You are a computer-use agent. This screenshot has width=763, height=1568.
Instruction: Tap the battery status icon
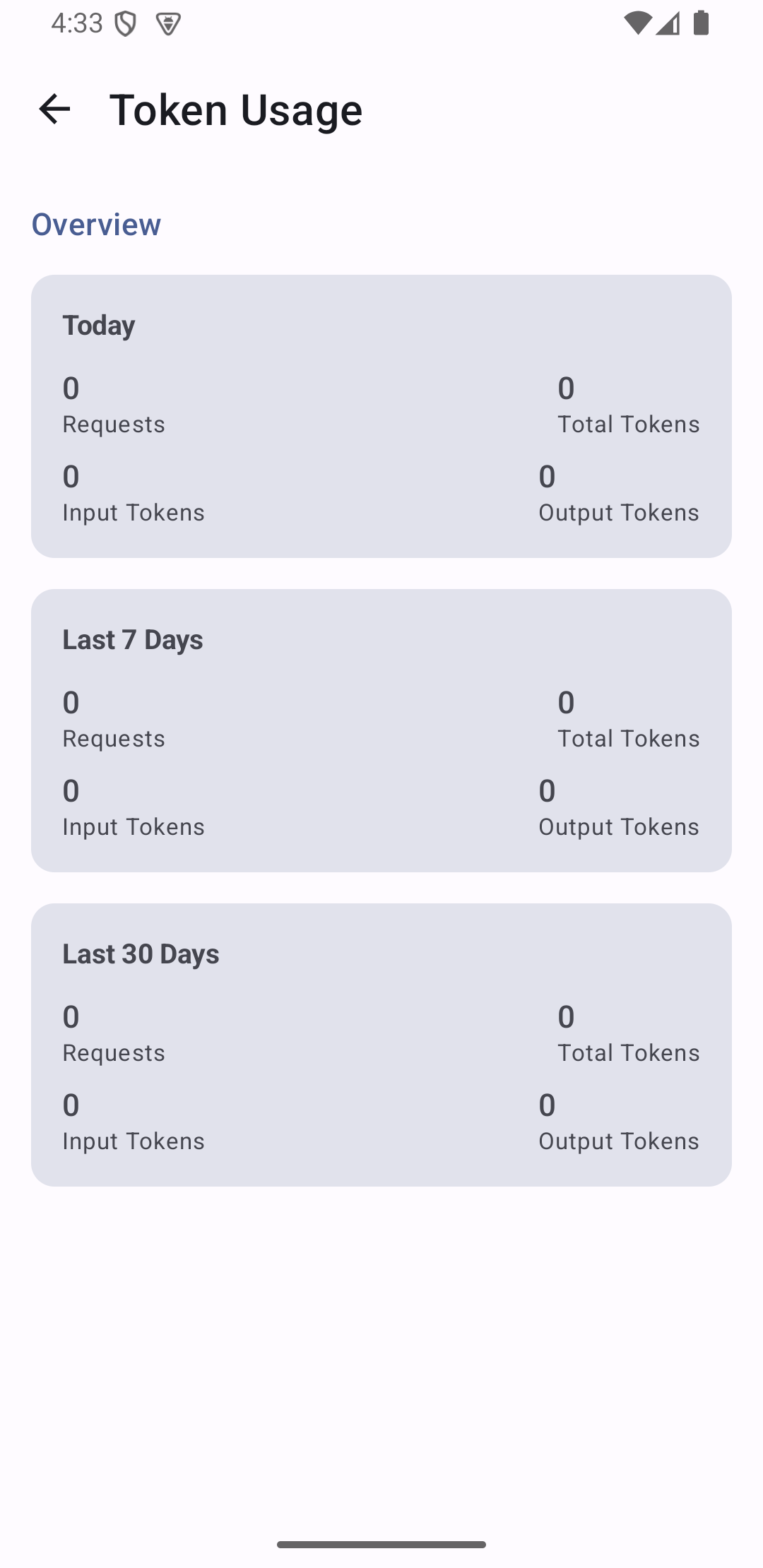tap(701, 23)
